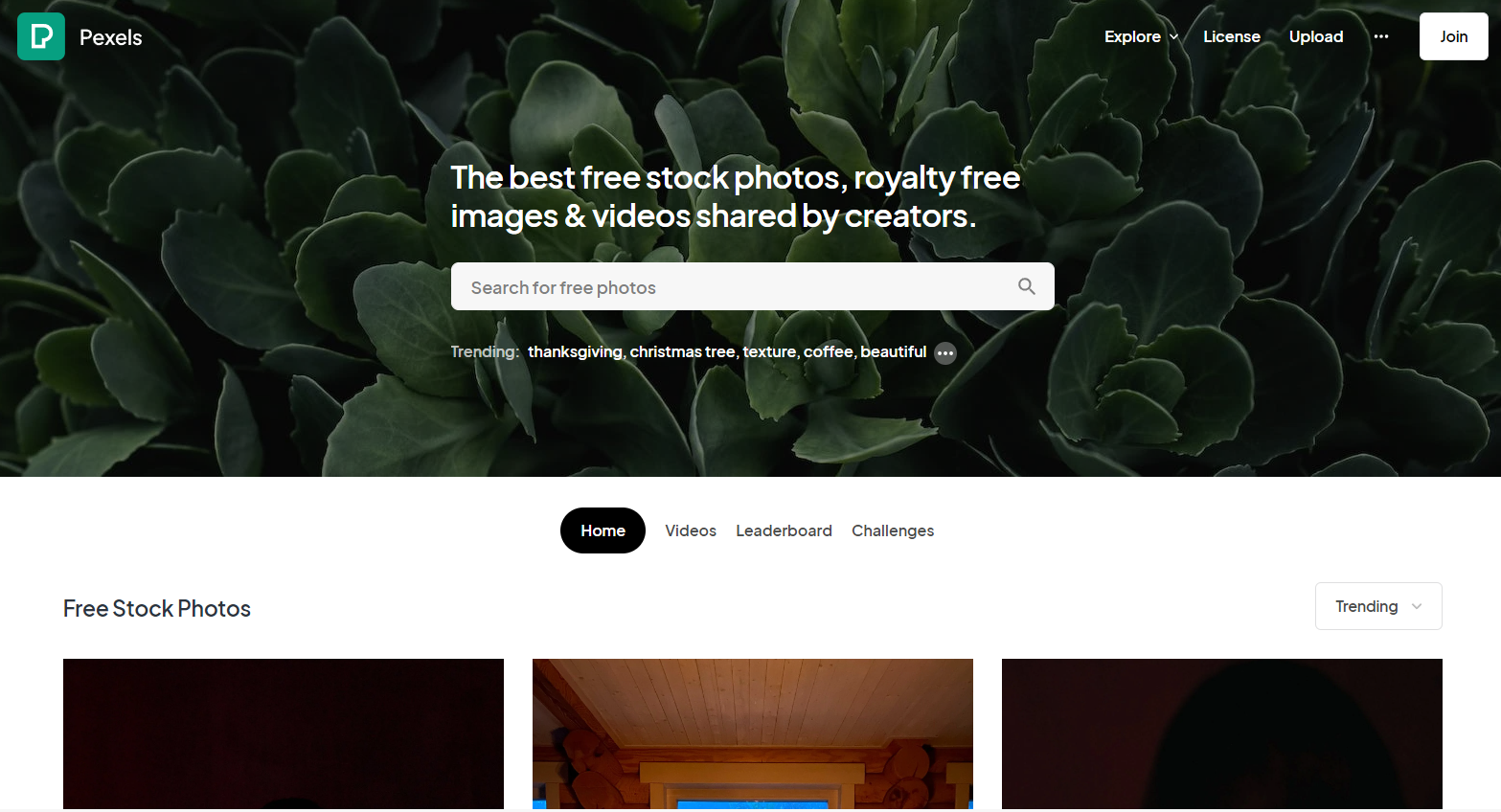Open the Trending sort dropdown
The image size is (1501, 812).
(1378, 606)
